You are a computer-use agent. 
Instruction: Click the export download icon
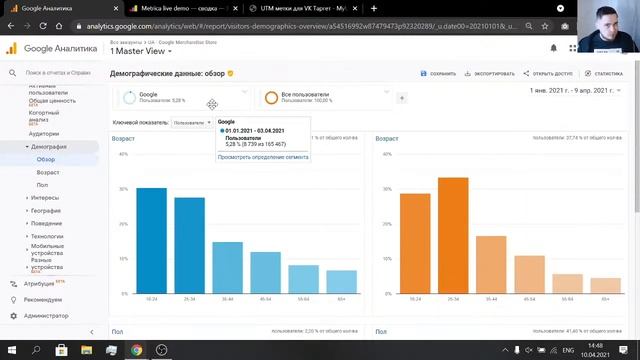468,73
